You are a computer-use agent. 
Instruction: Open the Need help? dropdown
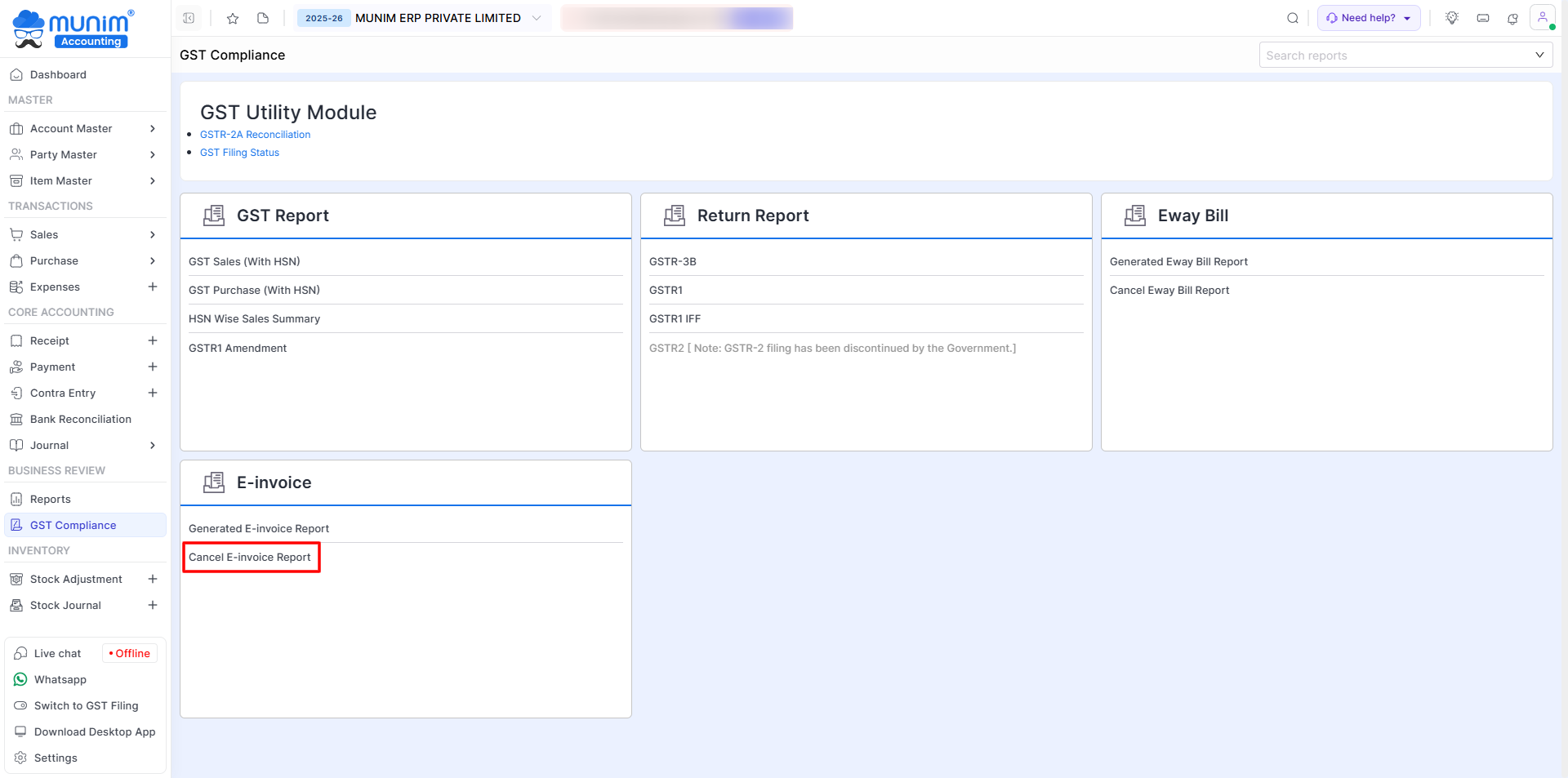pos(1369,18)
